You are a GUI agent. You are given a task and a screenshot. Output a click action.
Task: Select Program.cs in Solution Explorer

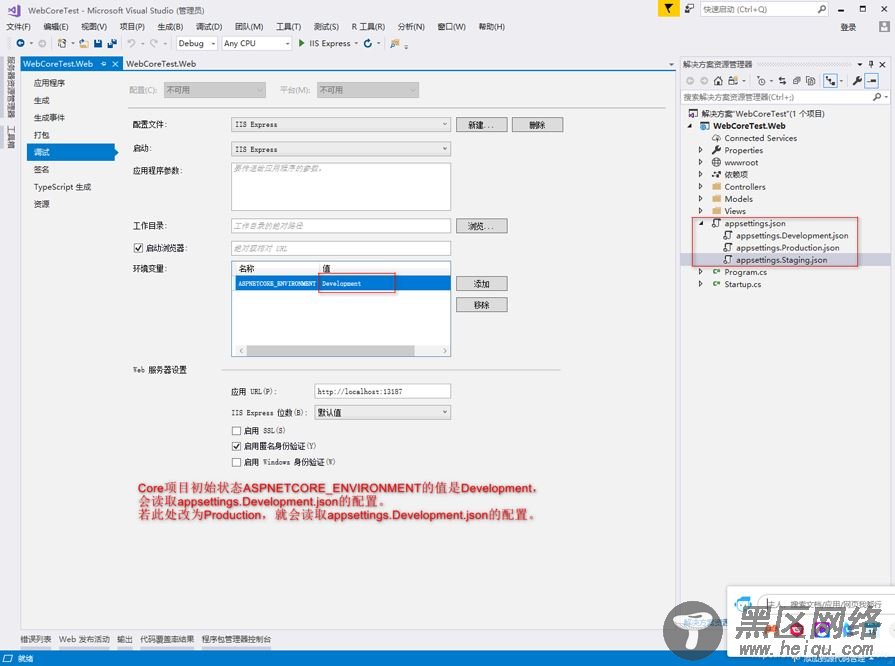tap(745, 272)
